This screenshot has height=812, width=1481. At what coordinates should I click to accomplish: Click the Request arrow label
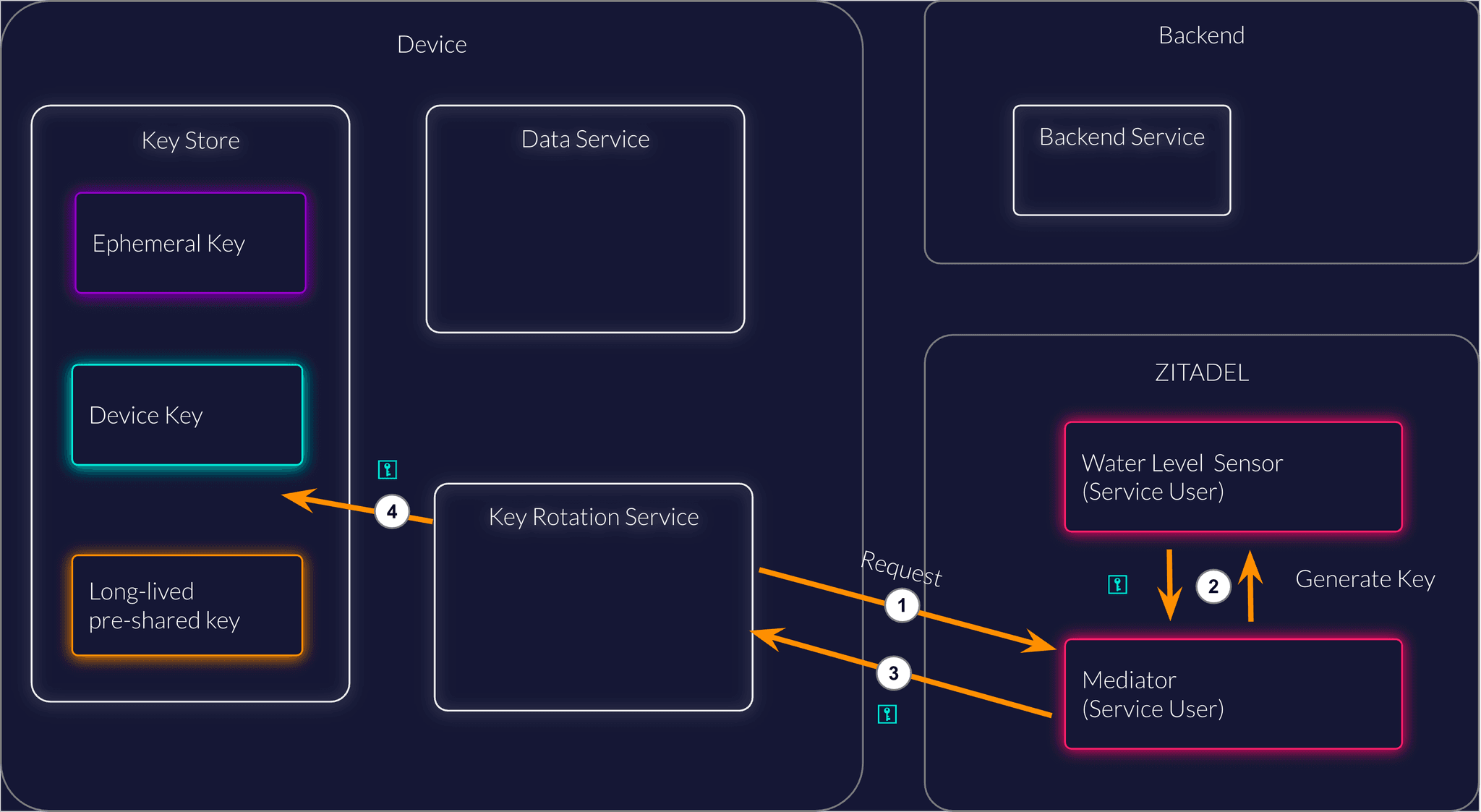coord(902,569)
